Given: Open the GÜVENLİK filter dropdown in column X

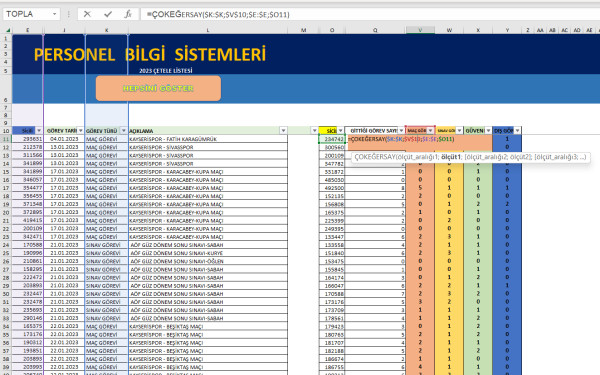Looking at the screenshot, I should (x=488, y=130).
